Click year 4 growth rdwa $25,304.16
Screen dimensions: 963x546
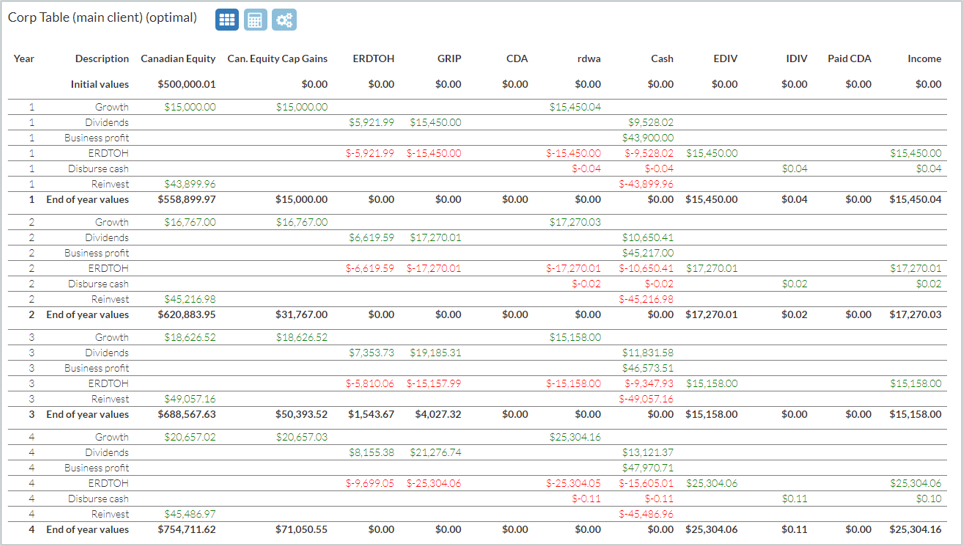(x=575, y=437)
